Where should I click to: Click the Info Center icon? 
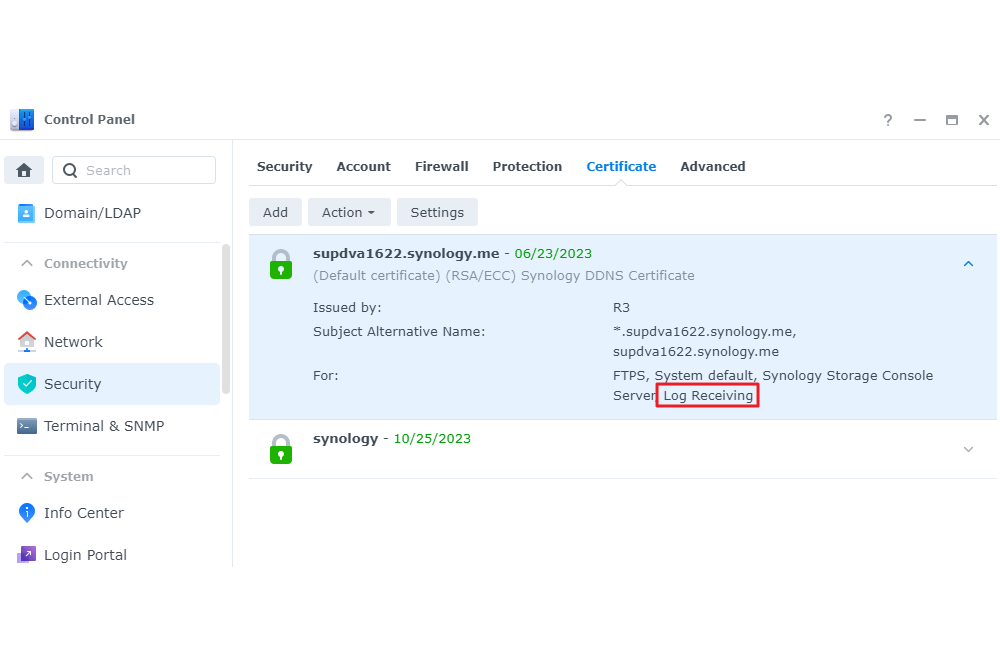pos(27,513)
